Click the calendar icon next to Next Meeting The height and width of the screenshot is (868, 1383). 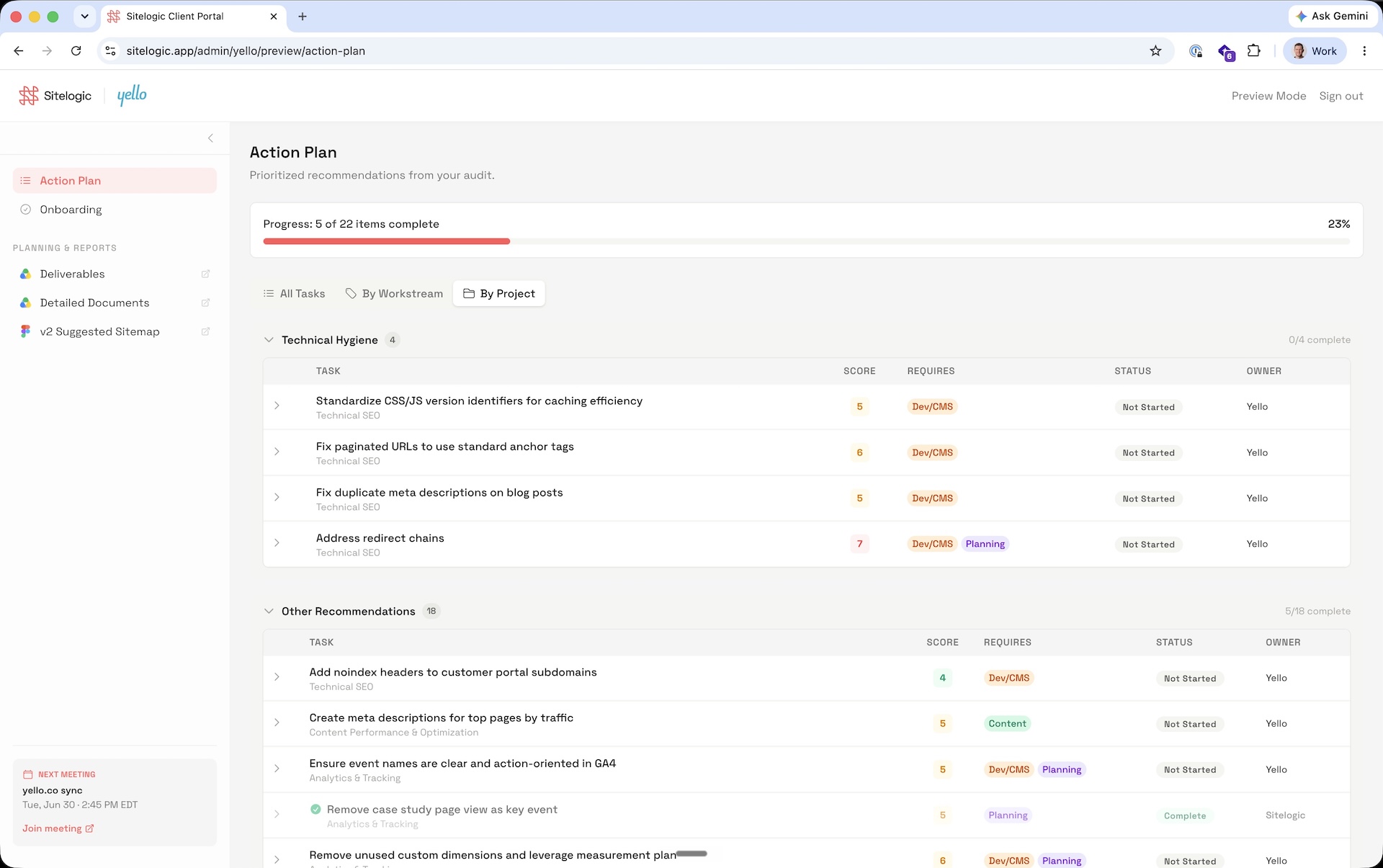[28, 774]
